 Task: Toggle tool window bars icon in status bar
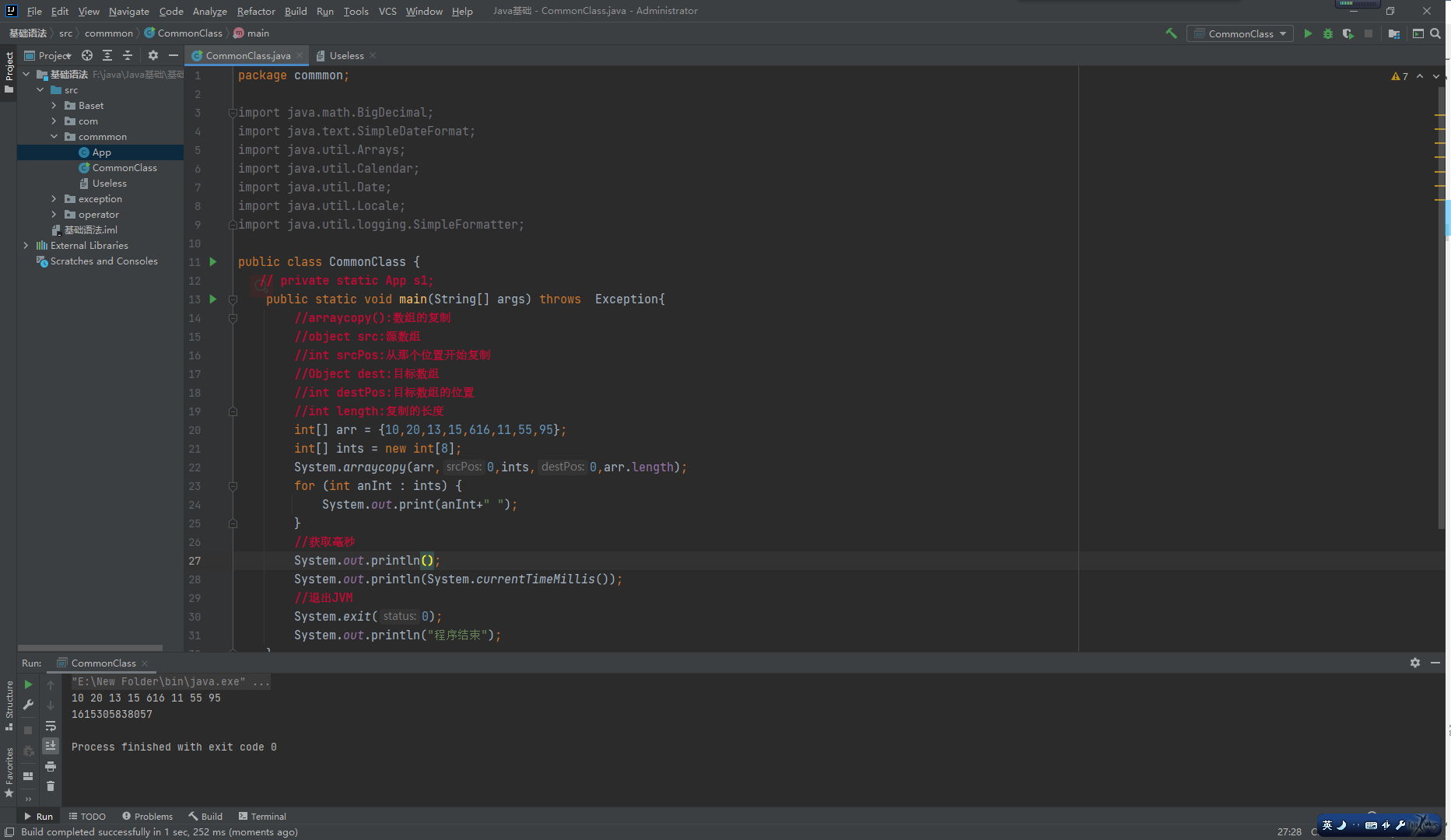pos(9,831)
